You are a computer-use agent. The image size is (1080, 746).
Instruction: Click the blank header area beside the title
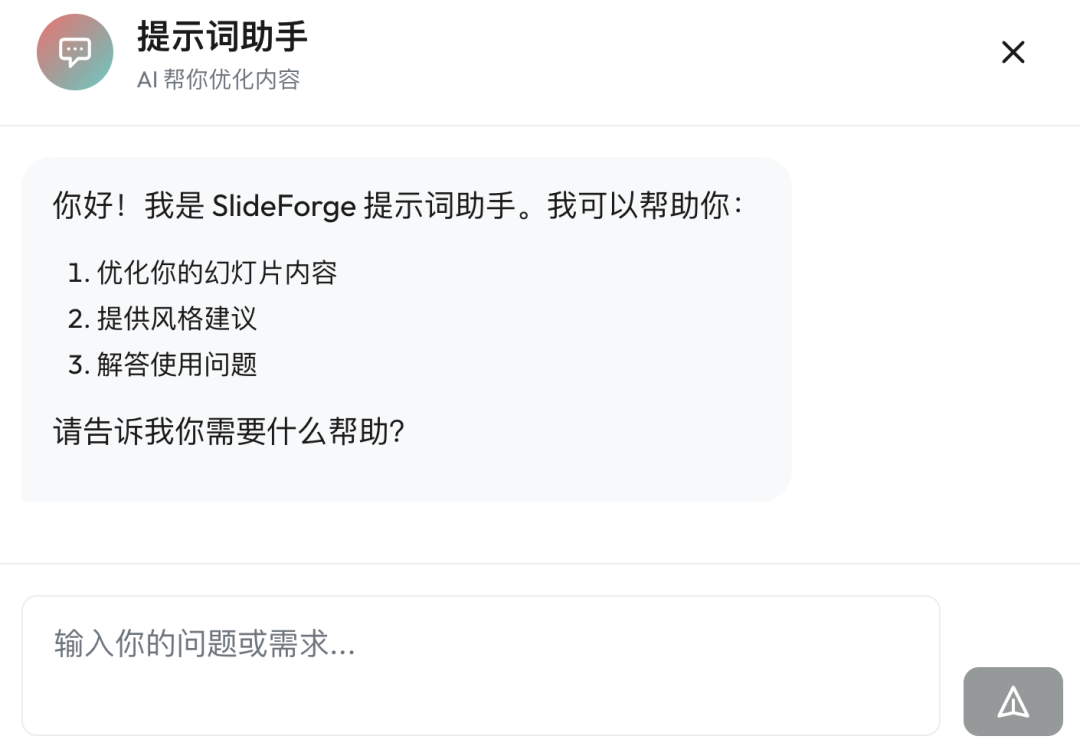point(650,55)
